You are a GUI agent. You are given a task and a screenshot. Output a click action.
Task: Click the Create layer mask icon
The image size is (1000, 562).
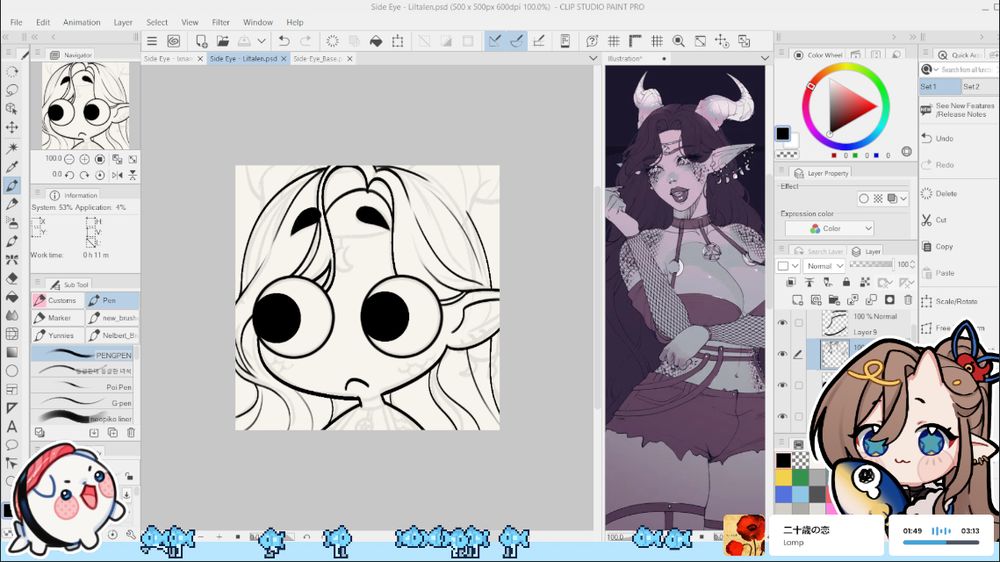coord(890,300)
